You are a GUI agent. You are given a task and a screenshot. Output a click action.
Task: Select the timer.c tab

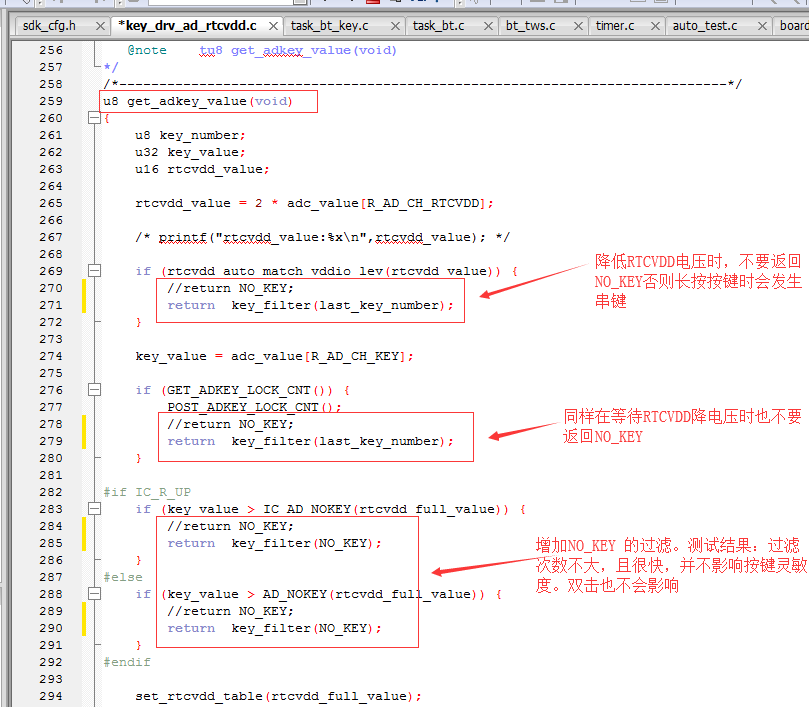pos(615,26)
